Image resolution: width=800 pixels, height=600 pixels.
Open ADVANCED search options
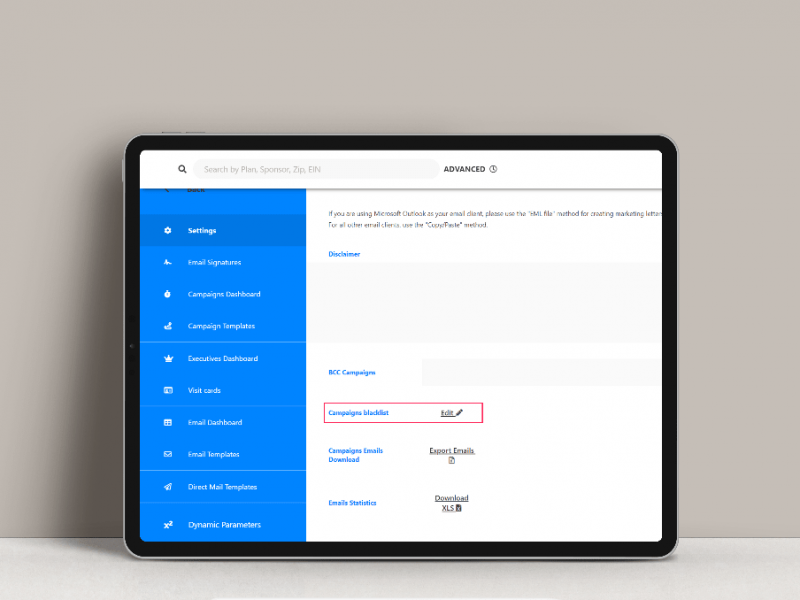pyautogui.click(x=464, y=170)
